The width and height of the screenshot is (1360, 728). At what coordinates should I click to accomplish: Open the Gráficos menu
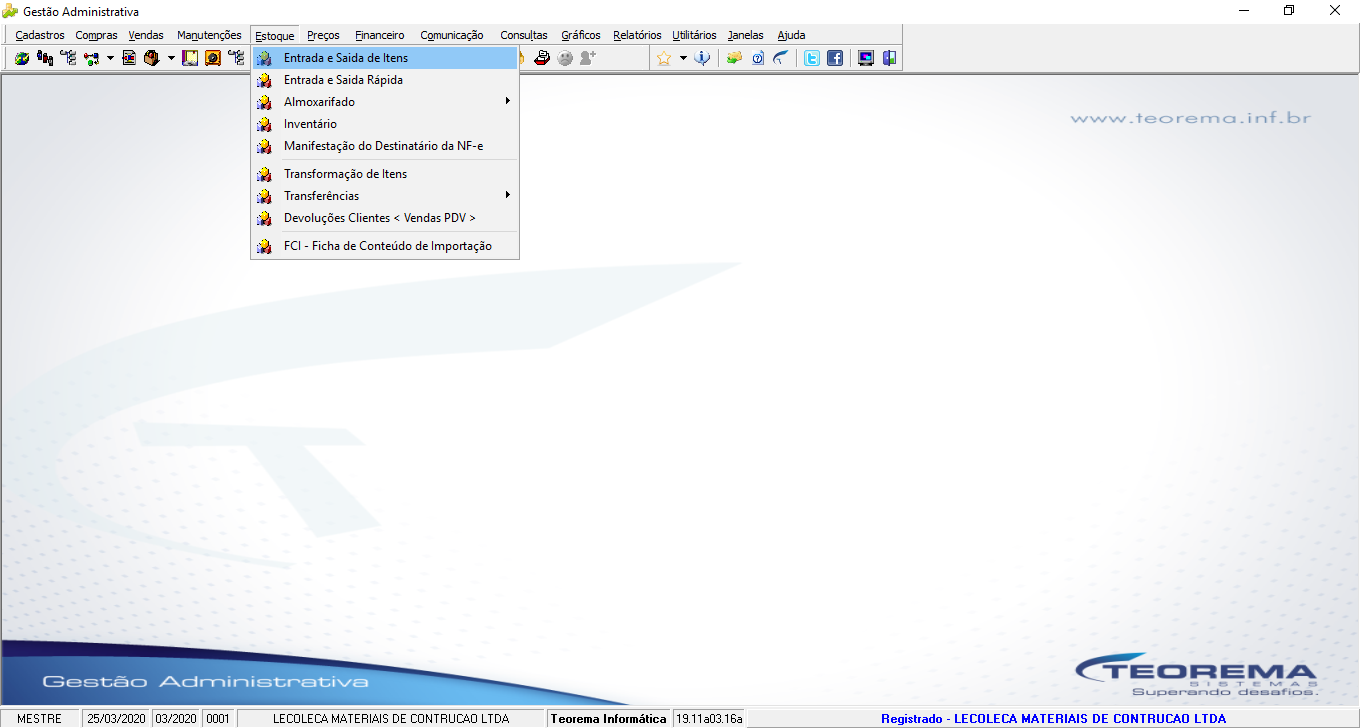(581, 35)
